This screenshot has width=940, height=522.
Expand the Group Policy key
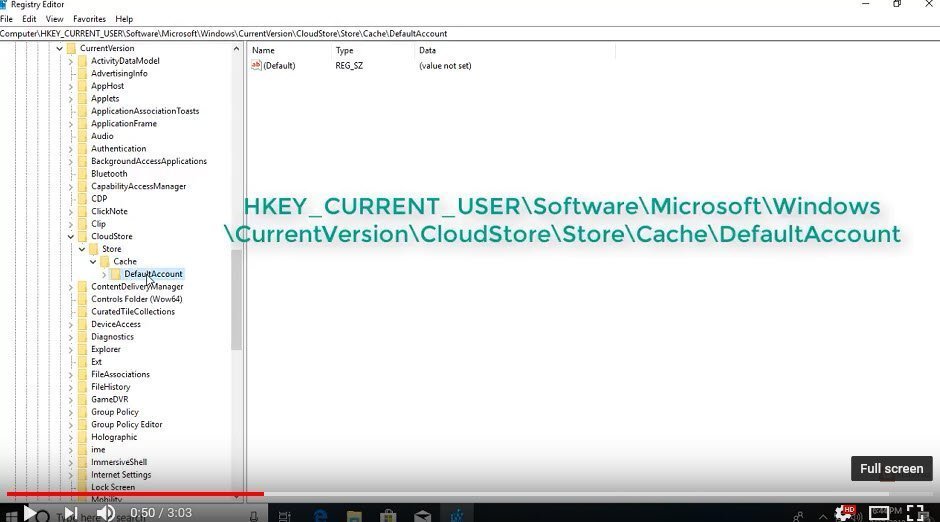[x=71, y=412]
